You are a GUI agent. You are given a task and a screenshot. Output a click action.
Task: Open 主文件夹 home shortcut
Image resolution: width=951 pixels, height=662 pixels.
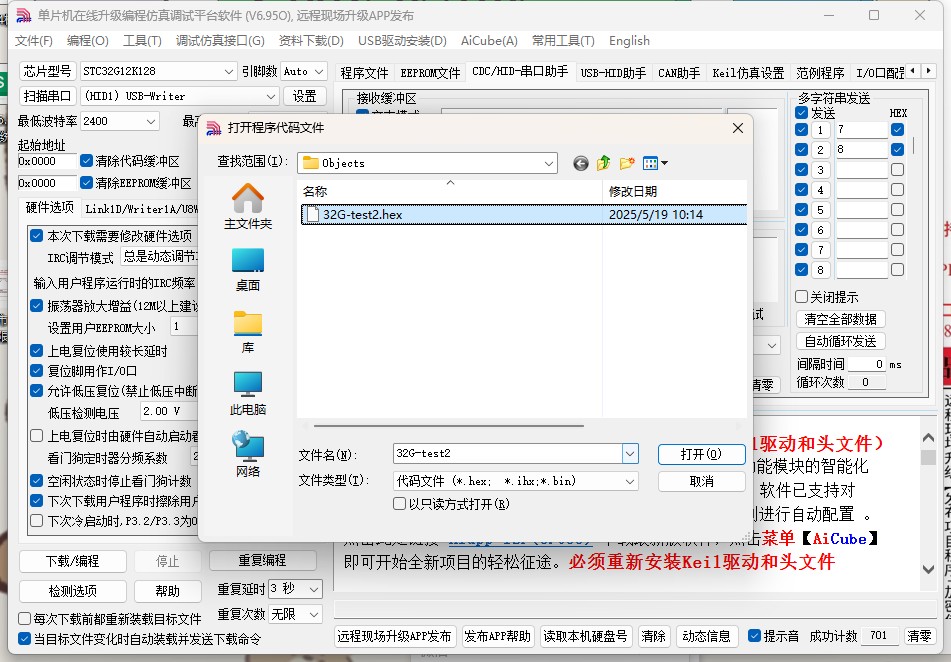tap(248, 206)
